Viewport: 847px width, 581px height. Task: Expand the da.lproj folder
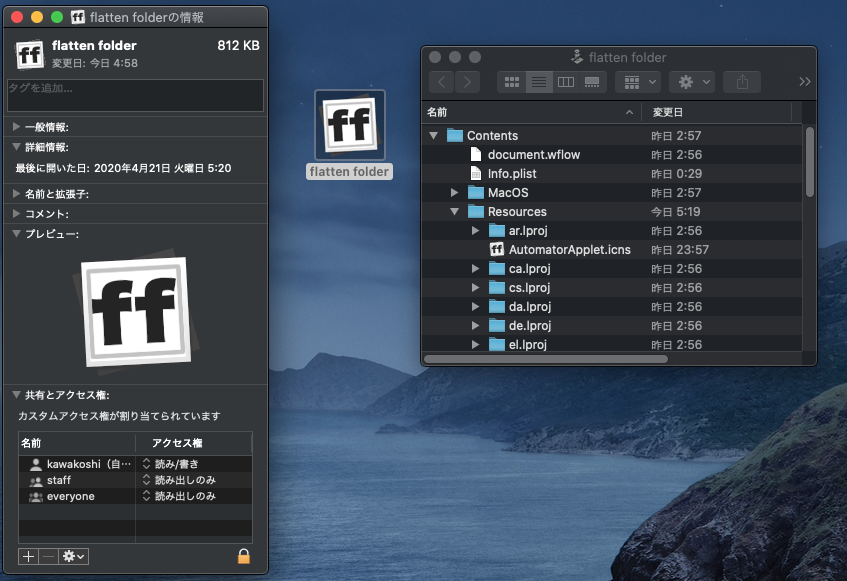pos(475,306)
